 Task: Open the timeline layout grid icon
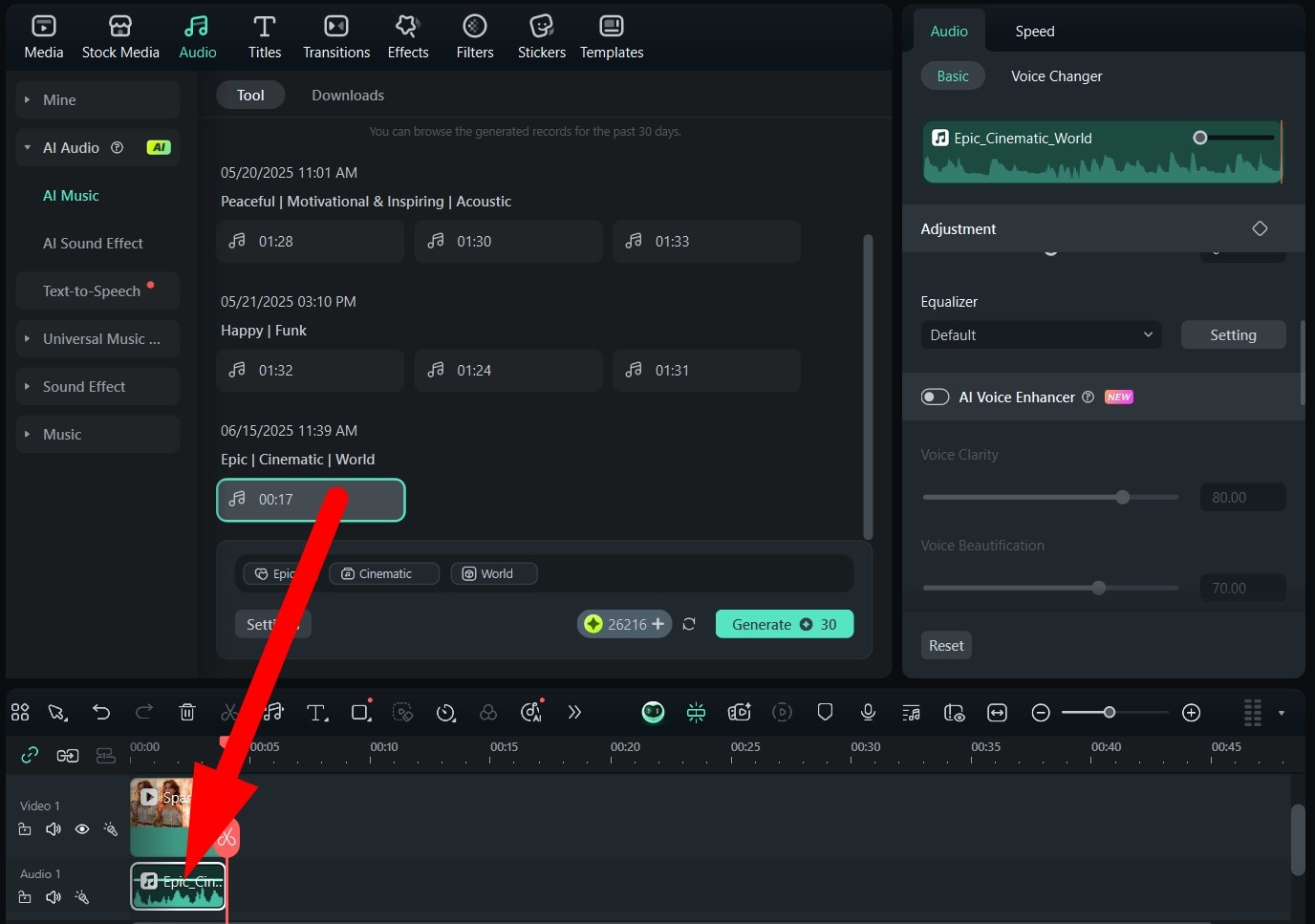click(x=1252, y=712)
